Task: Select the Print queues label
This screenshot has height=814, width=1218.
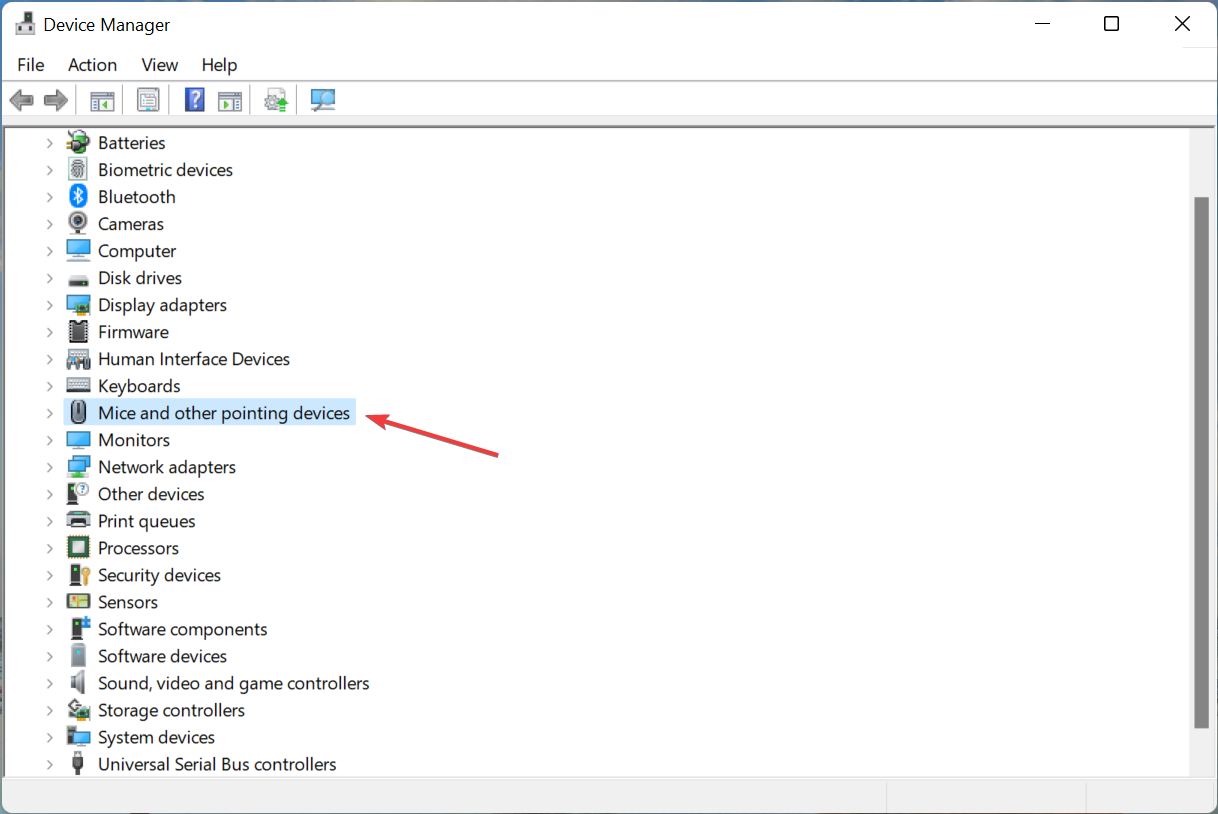Action: [147, 521]
